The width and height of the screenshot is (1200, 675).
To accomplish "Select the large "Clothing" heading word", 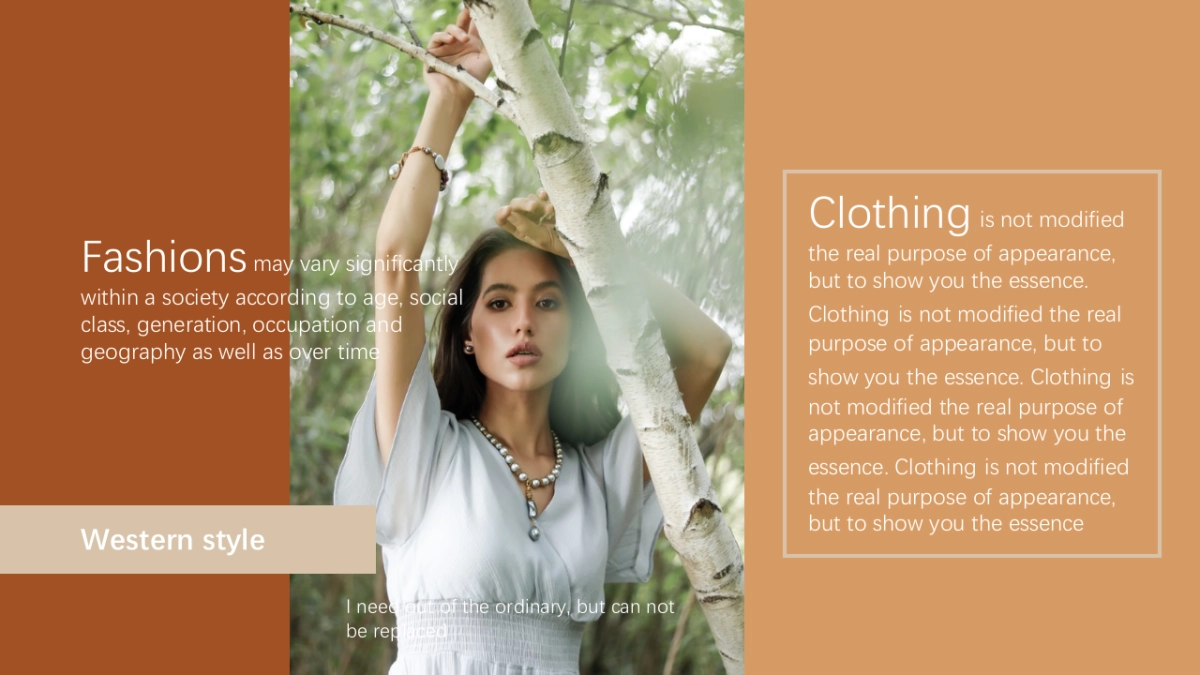I will click(x=889, y=213).
